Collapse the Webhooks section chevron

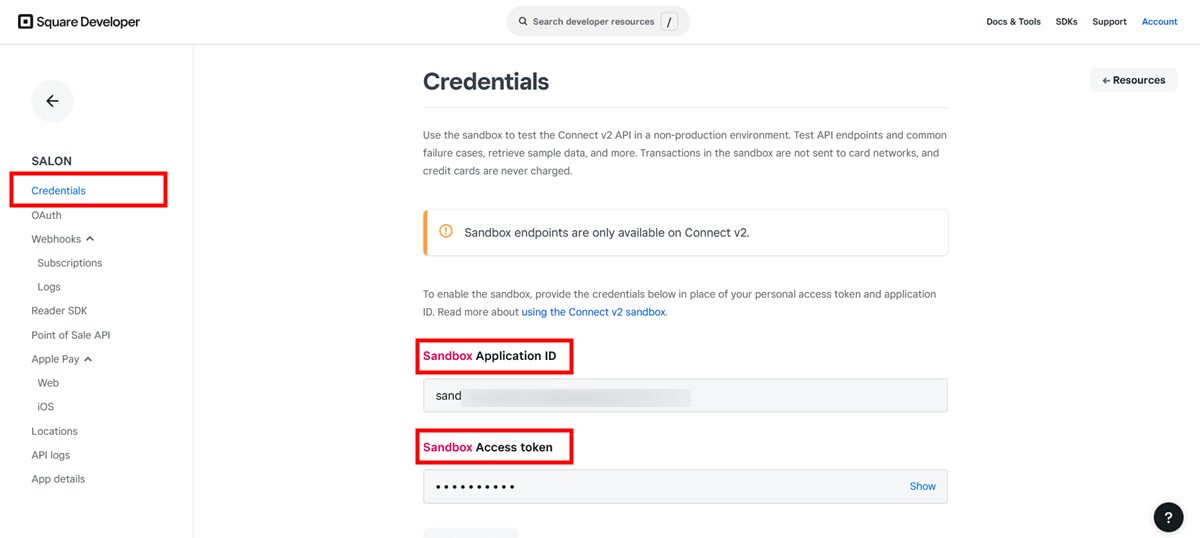click(90, 239)
